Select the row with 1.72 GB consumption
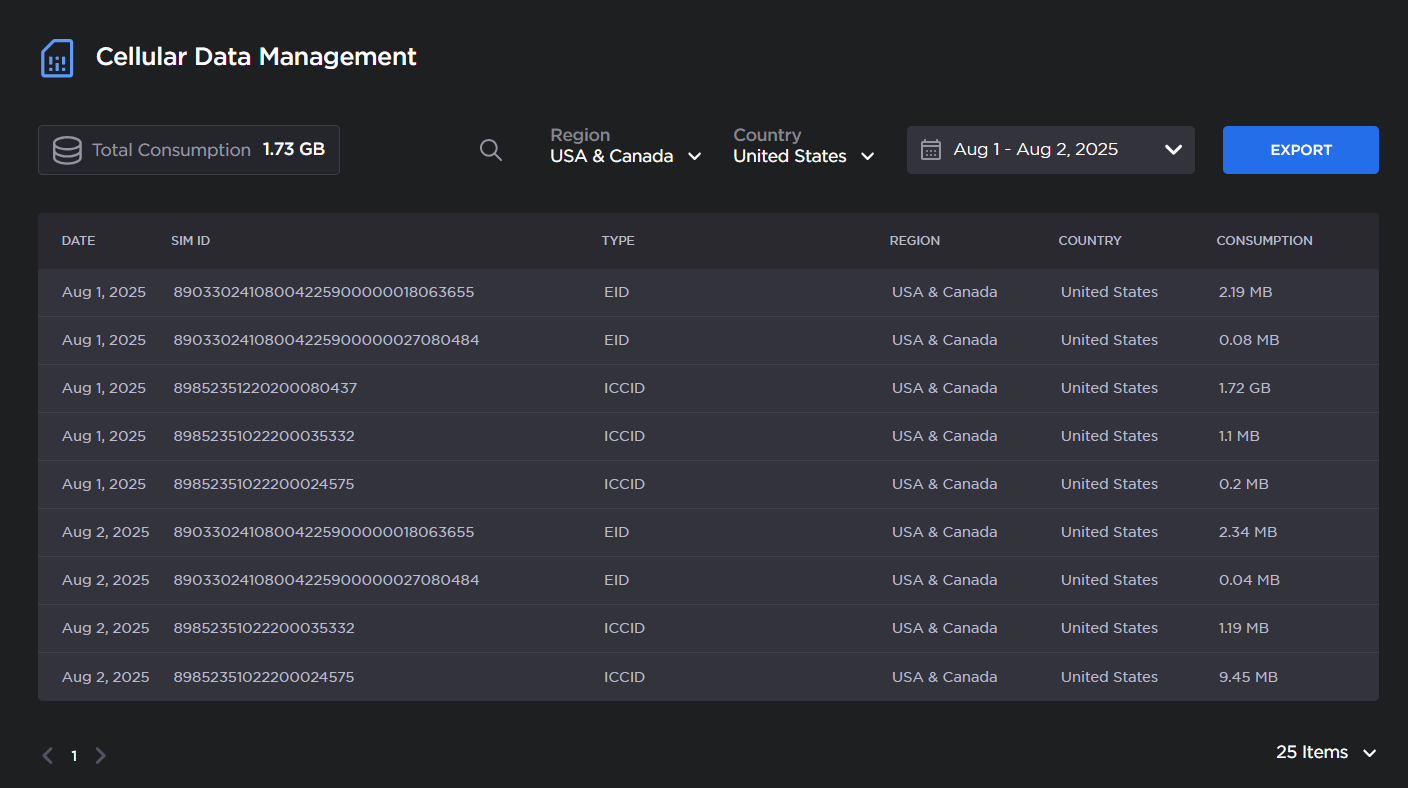Image resolution: width=1408 pixels, height=788 pixels. [708, 388]
